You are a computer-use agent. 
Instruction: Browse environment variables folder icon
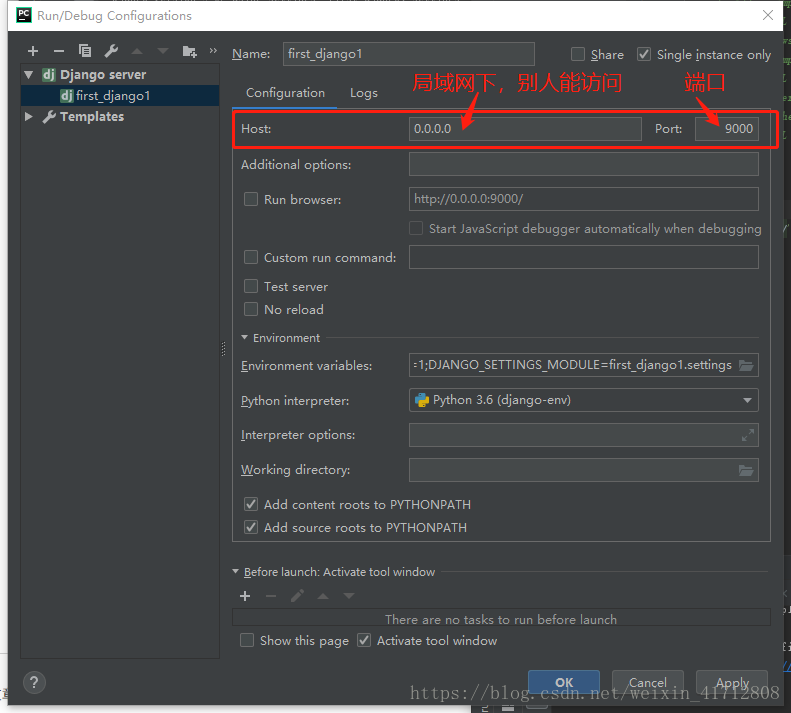(x=746, y=365)
